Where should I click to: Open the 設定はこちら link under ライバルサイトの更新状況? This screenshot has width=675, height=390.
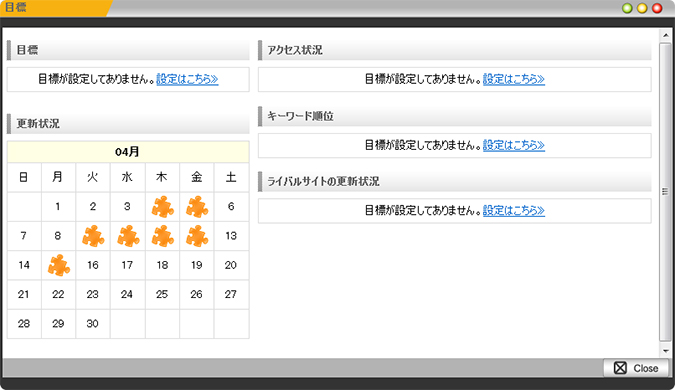click(x=514, y=210)
